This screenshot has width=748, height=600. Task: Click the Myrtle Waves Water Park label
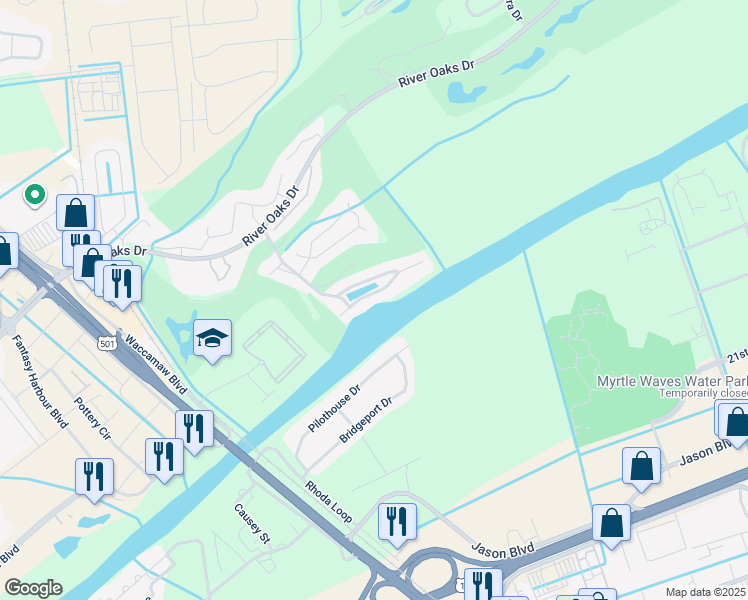point(672,382)
